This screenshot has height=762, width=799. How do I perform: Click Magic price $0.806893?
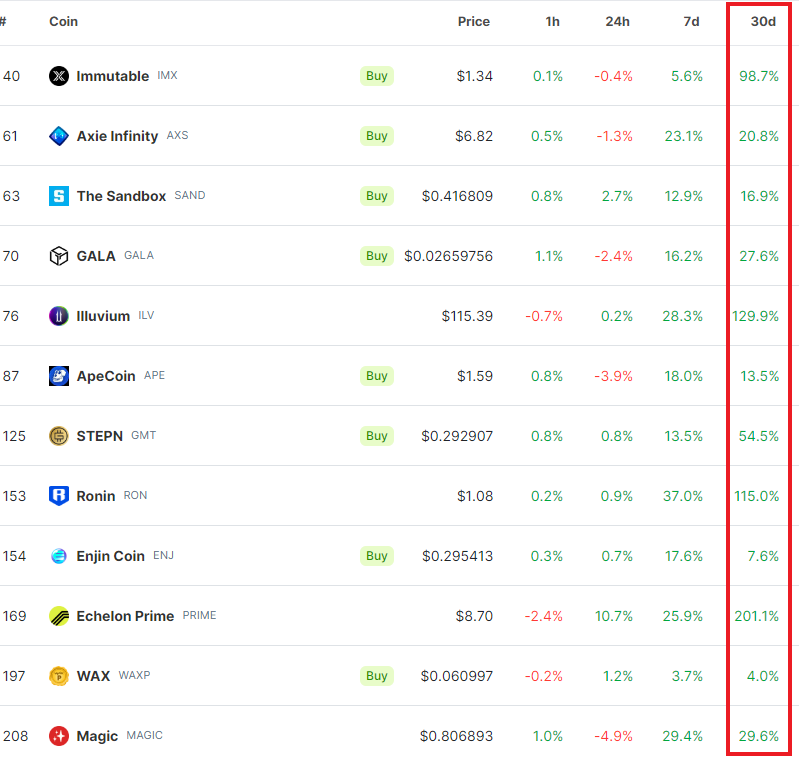tap(456, 736)
